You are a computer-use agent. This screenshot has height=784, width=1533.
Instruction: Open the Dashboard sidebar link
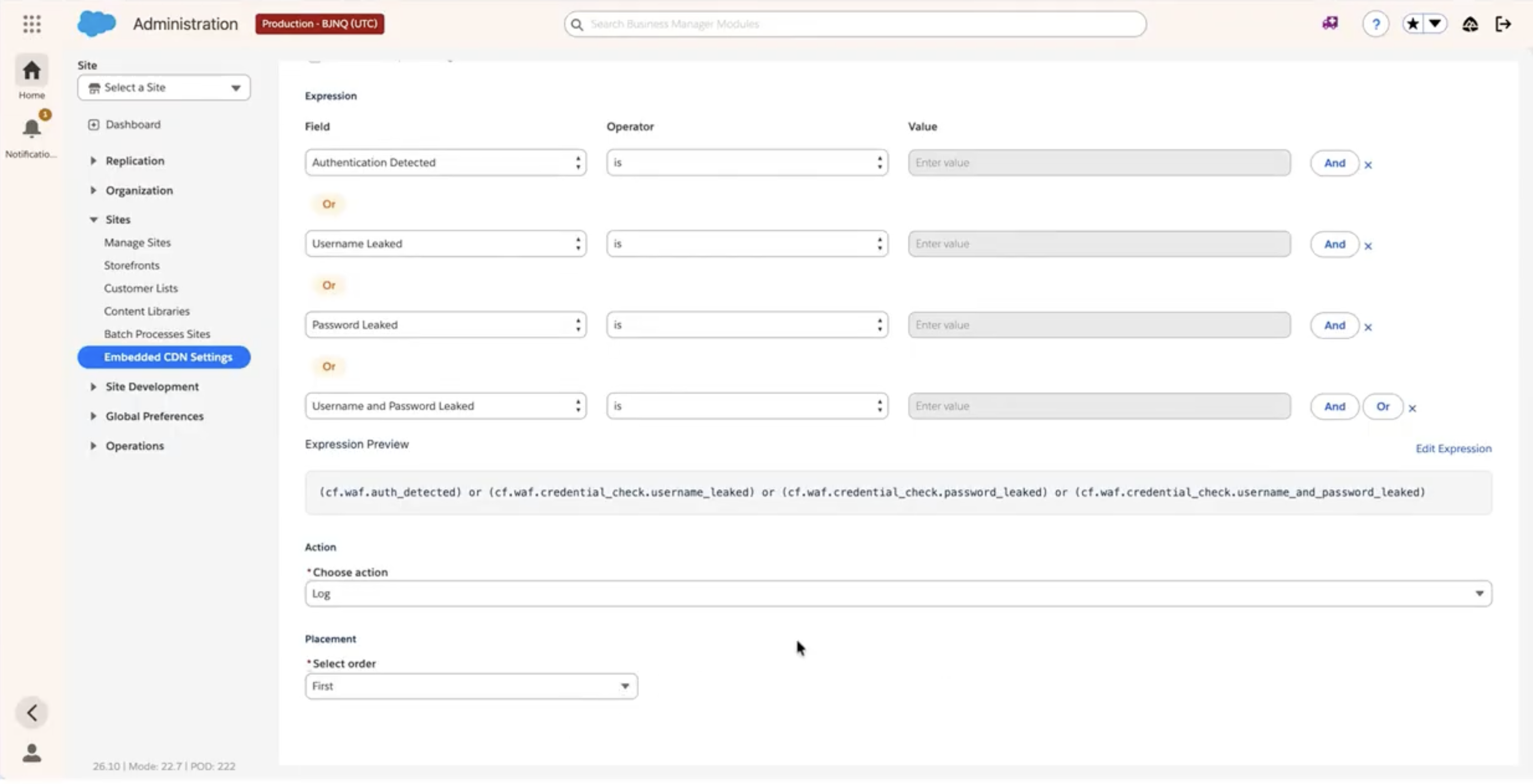(133, 124)
